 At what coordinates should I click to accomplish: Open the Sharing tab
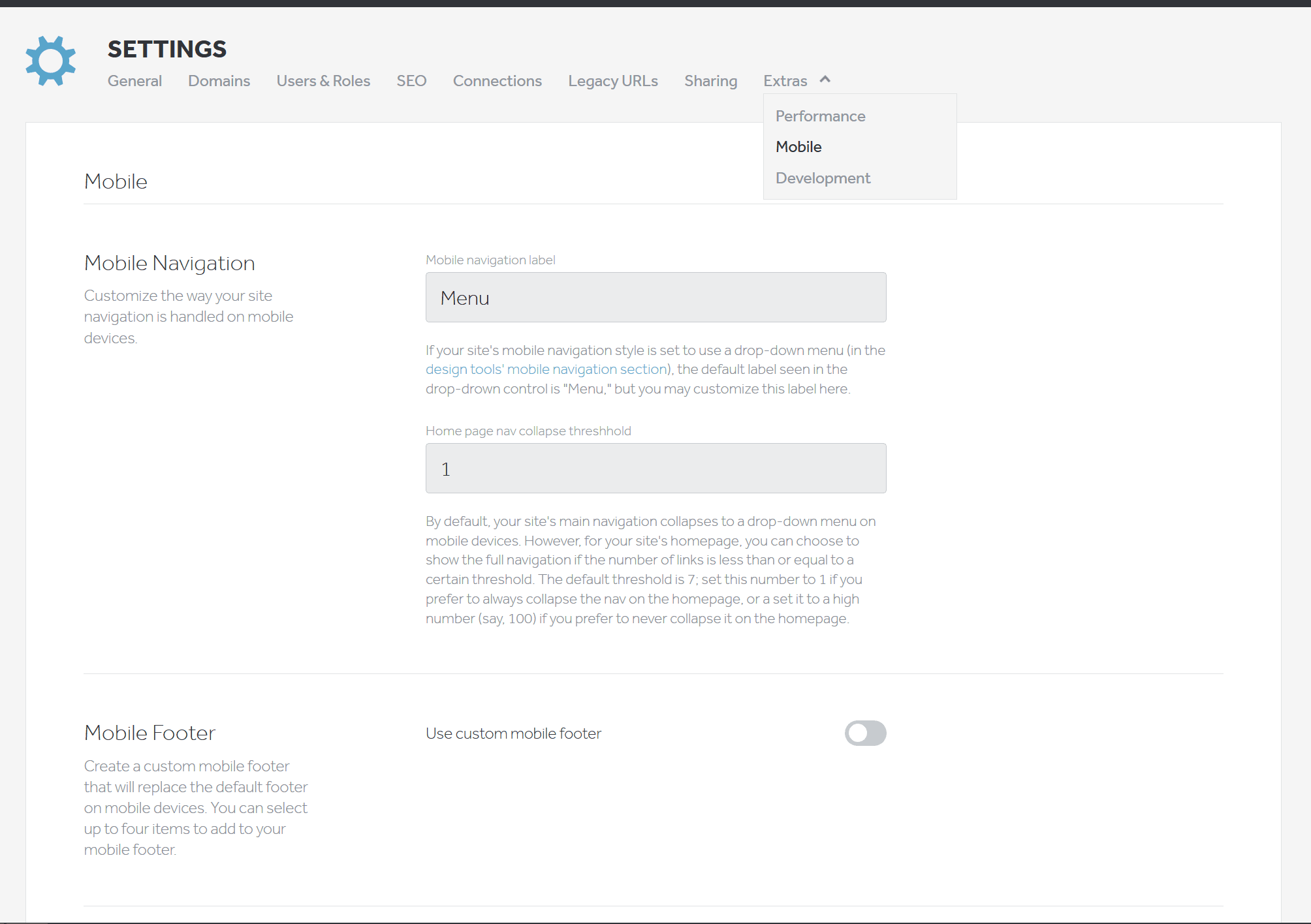711,81
